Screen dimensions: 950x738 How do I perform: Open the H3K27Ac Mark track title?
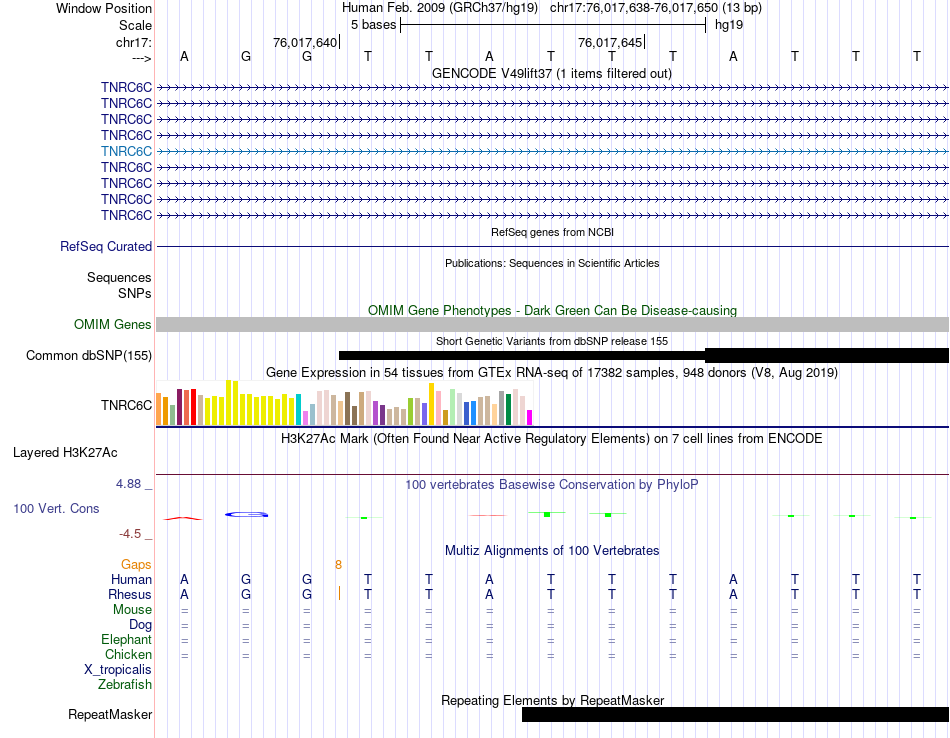[x=552, y=439]
